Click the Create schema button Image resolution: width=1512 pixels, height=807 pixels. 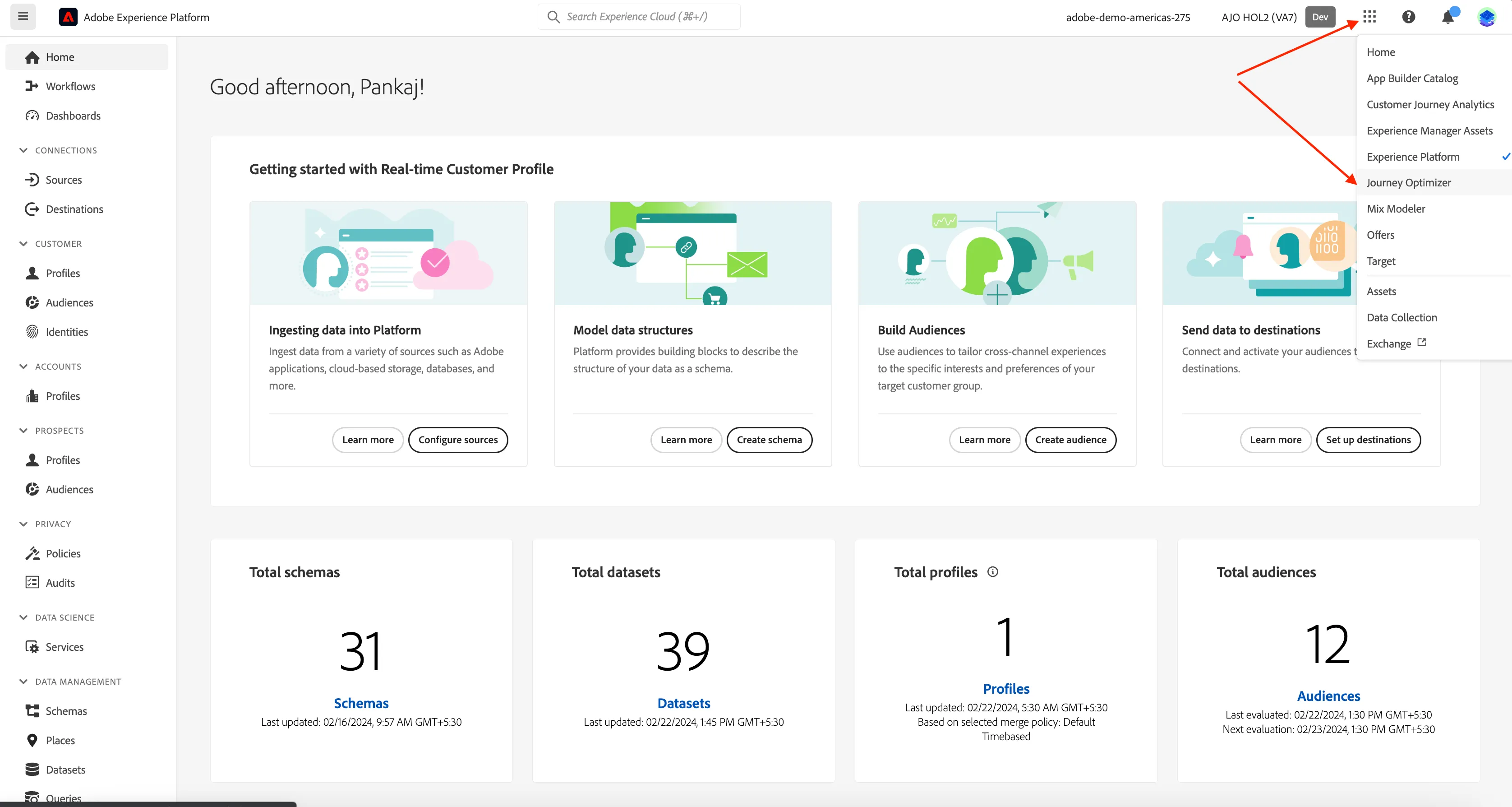pos(769,440)
